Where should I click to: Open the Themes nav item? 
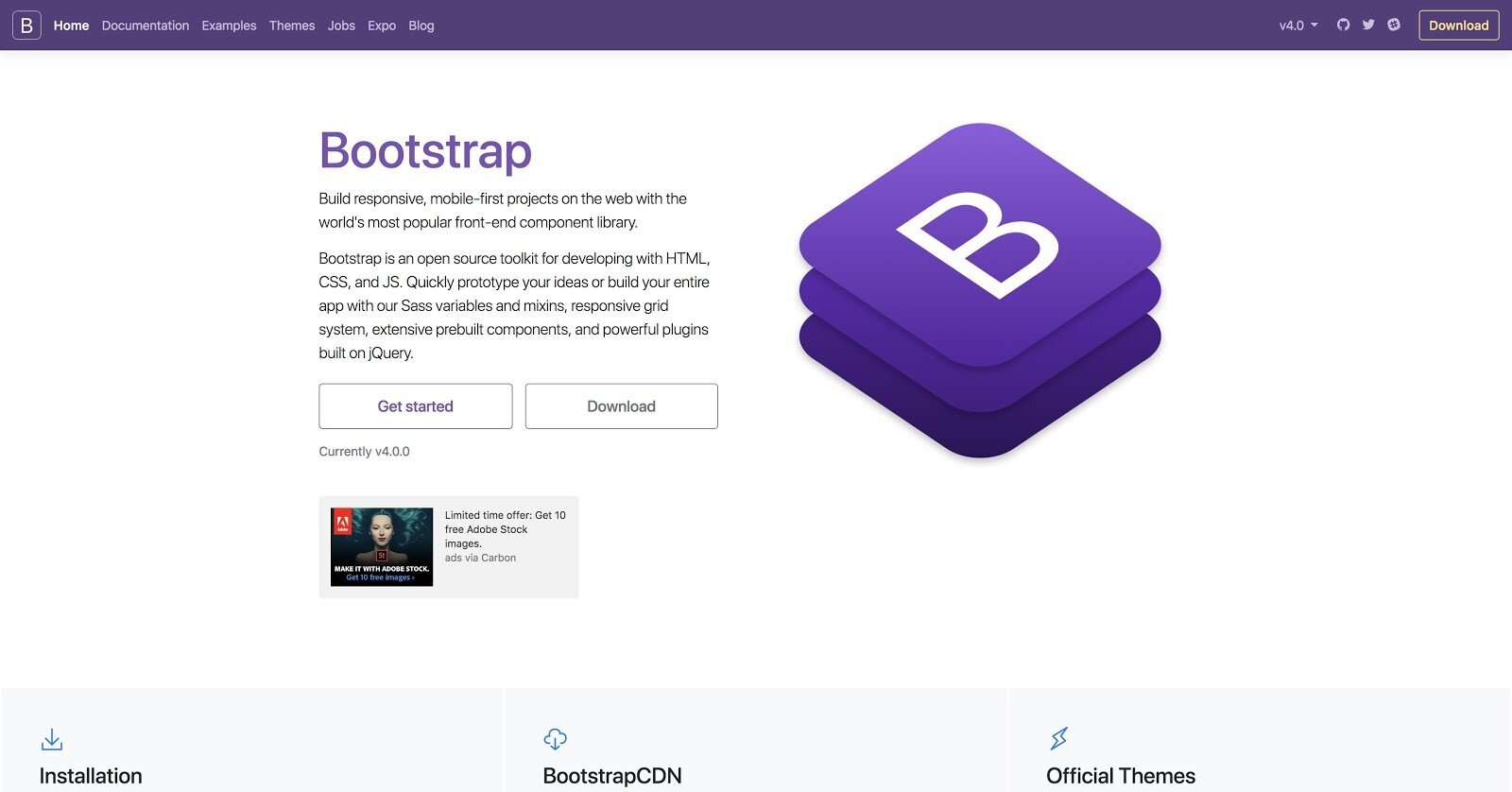click(292, 26)
